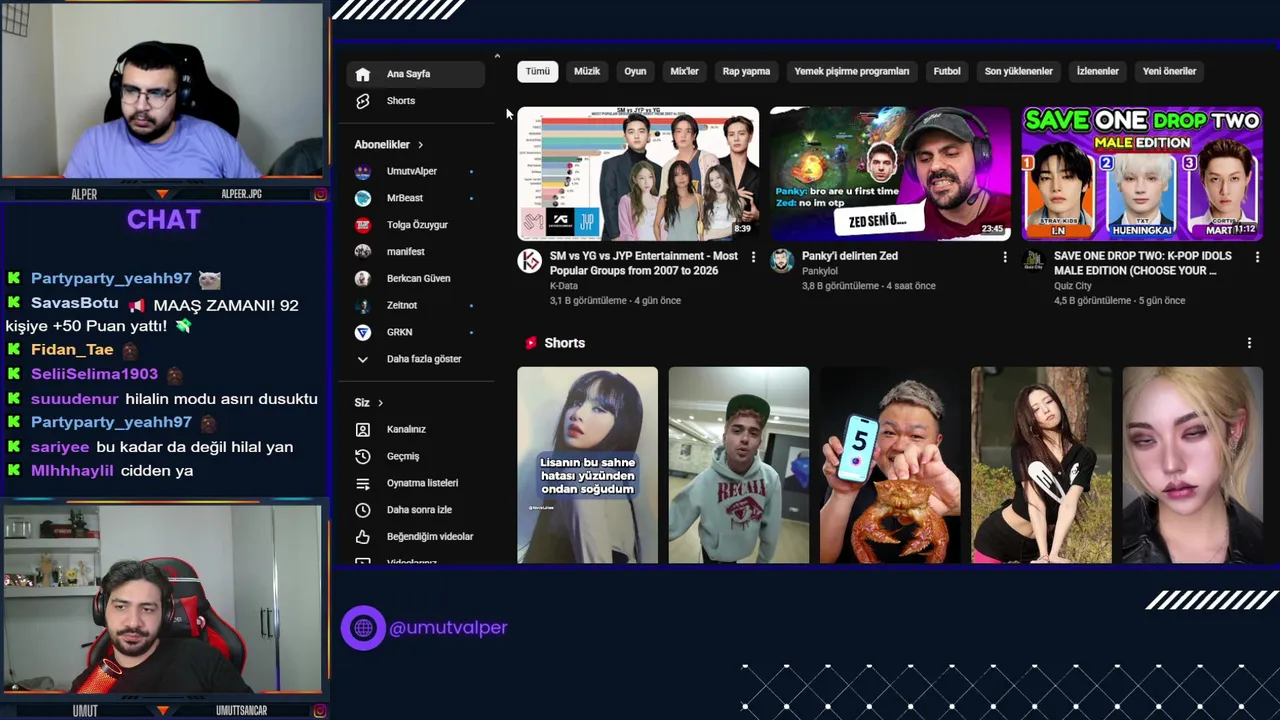Screen dimensions: 1280x720
Task: Click Daha sonra izle clock icon
Action: [x=363, y=510]
